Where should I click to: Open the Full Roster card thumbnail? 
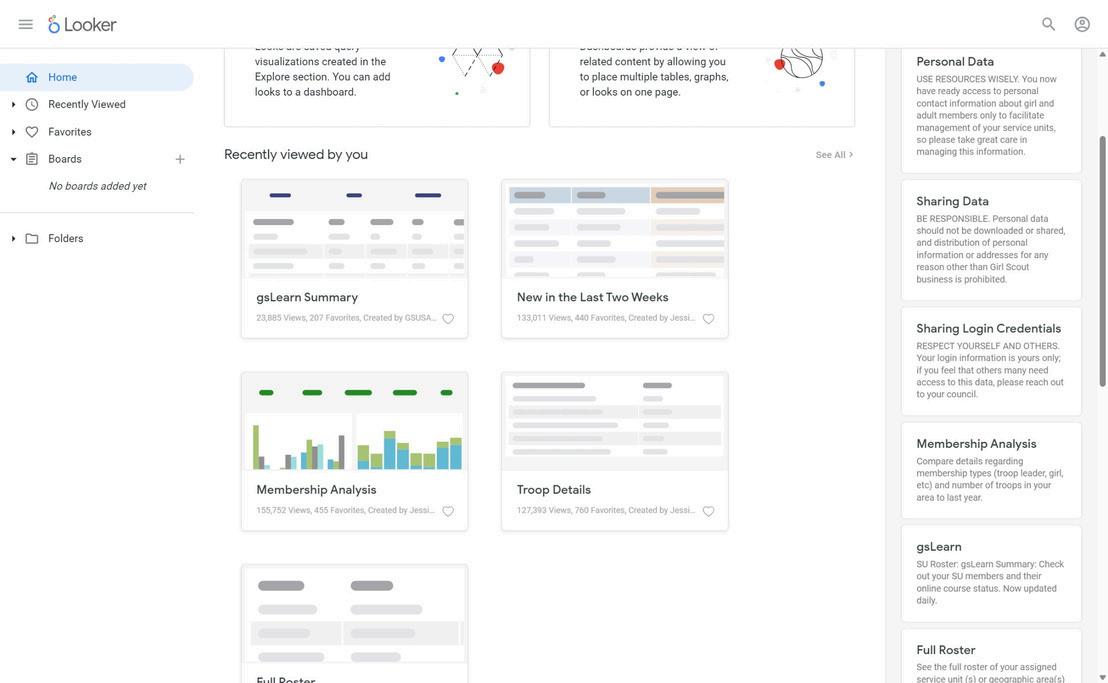pyautogui.click(x=354, y=613)
